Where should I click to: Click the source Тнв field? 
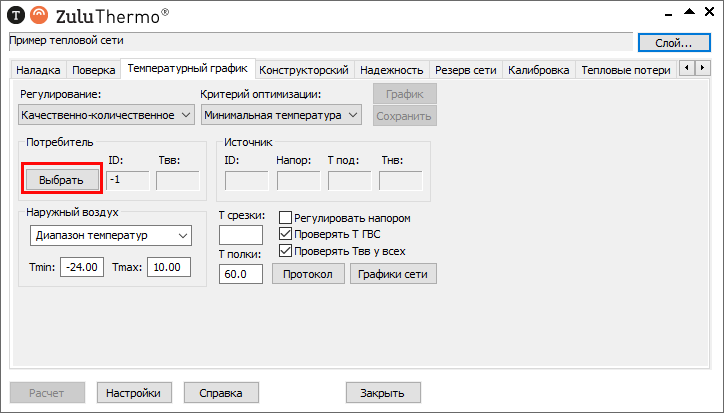click(401, 181)
